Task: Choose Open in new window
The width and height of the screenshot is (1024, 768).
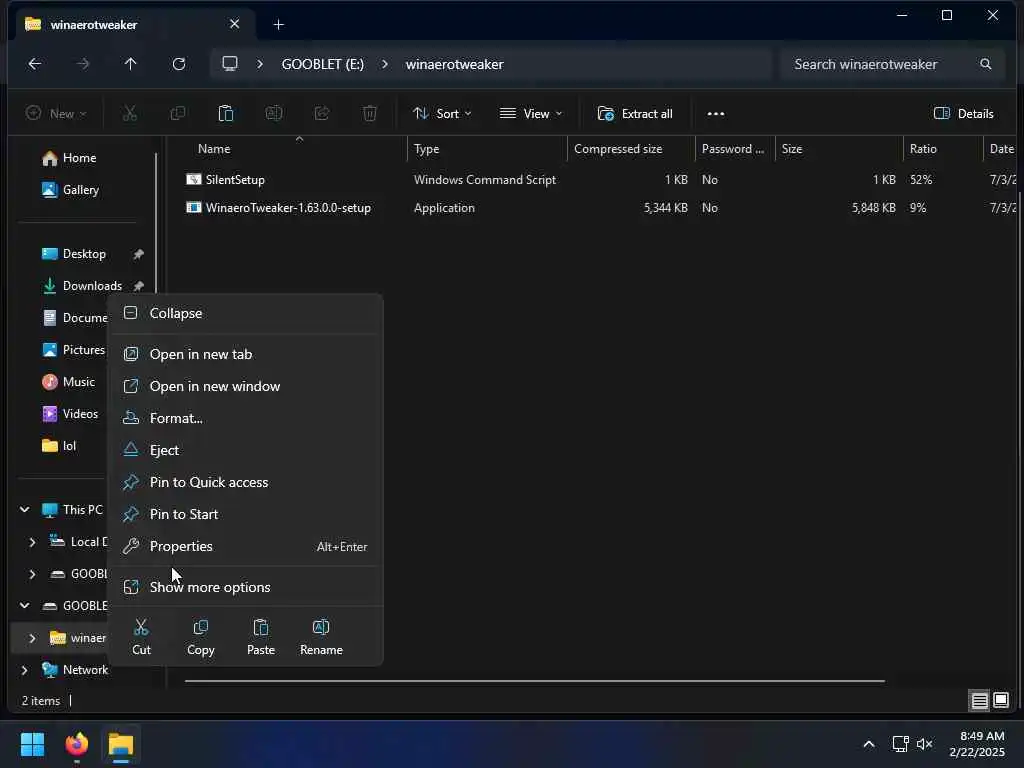Action: pos(245,386)
